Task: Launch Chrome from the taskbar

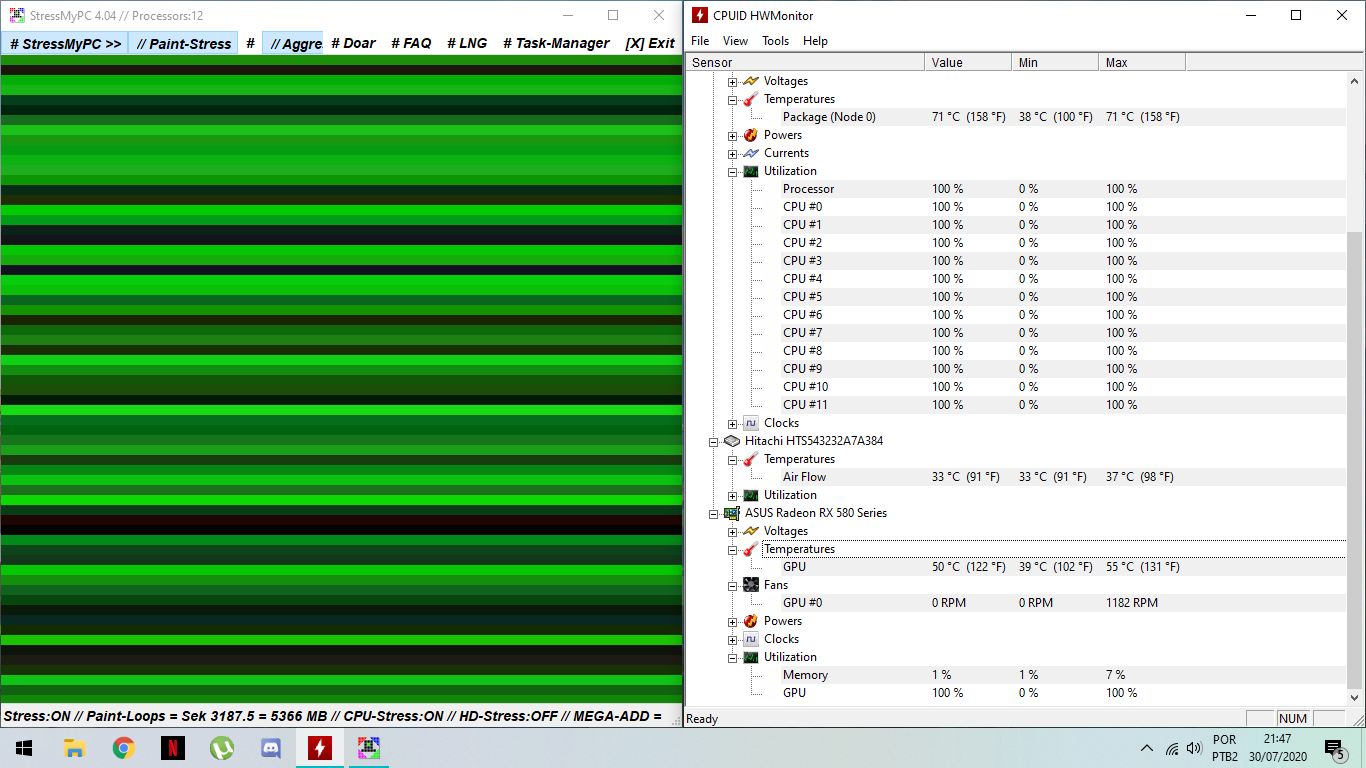Action: pyautogui.click(x=123, y=748)
